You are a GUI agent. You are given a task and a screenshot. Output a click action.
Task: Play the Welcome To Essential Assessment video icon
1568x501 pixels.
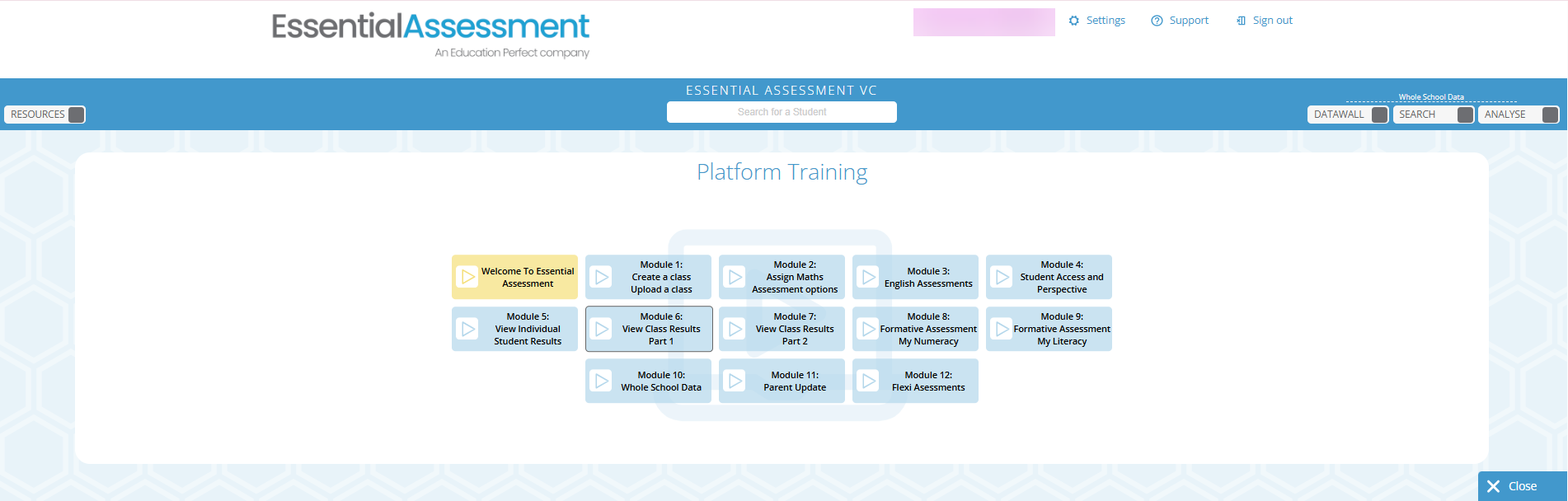point(467,277)
